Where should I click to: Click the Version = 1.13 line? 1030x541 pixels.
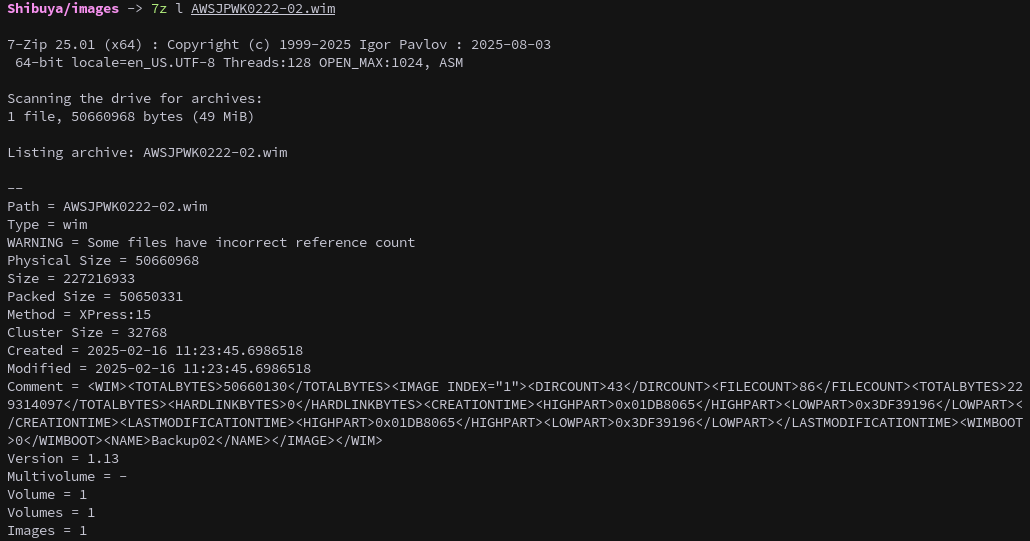[63, 458]
